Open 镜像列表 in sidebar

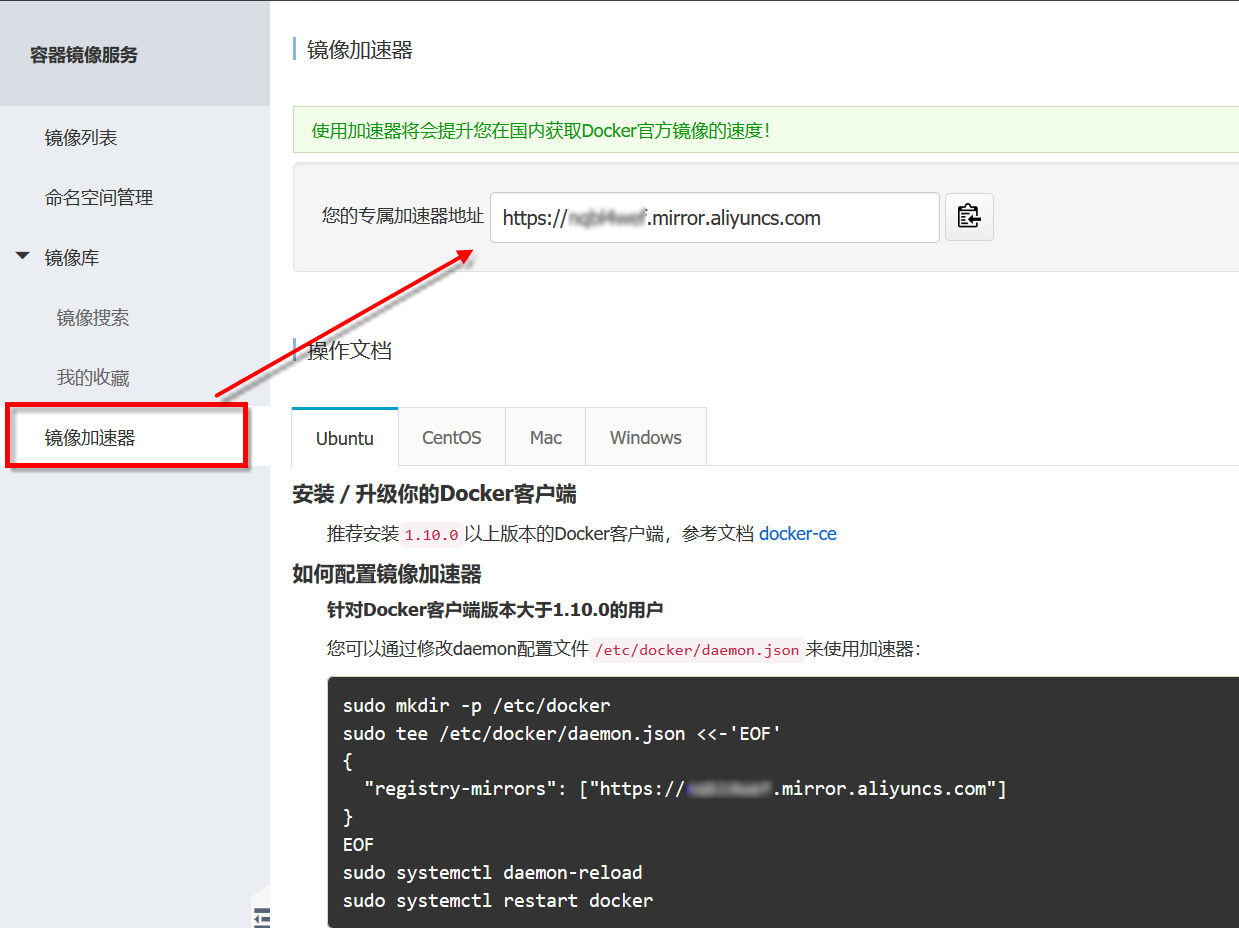[81, 138]
